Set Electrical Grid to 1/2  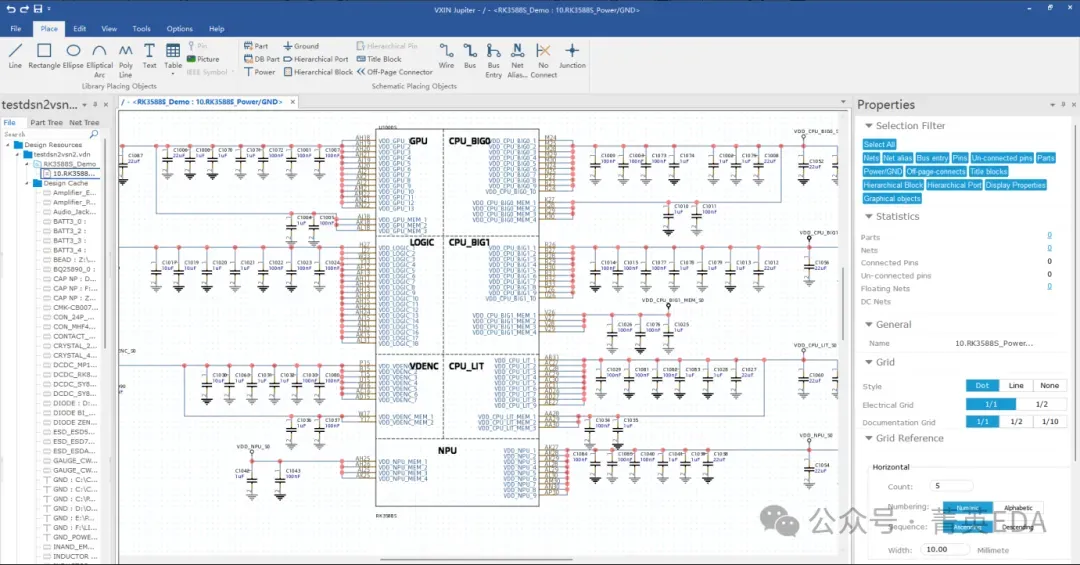(x=1041, y=404)
